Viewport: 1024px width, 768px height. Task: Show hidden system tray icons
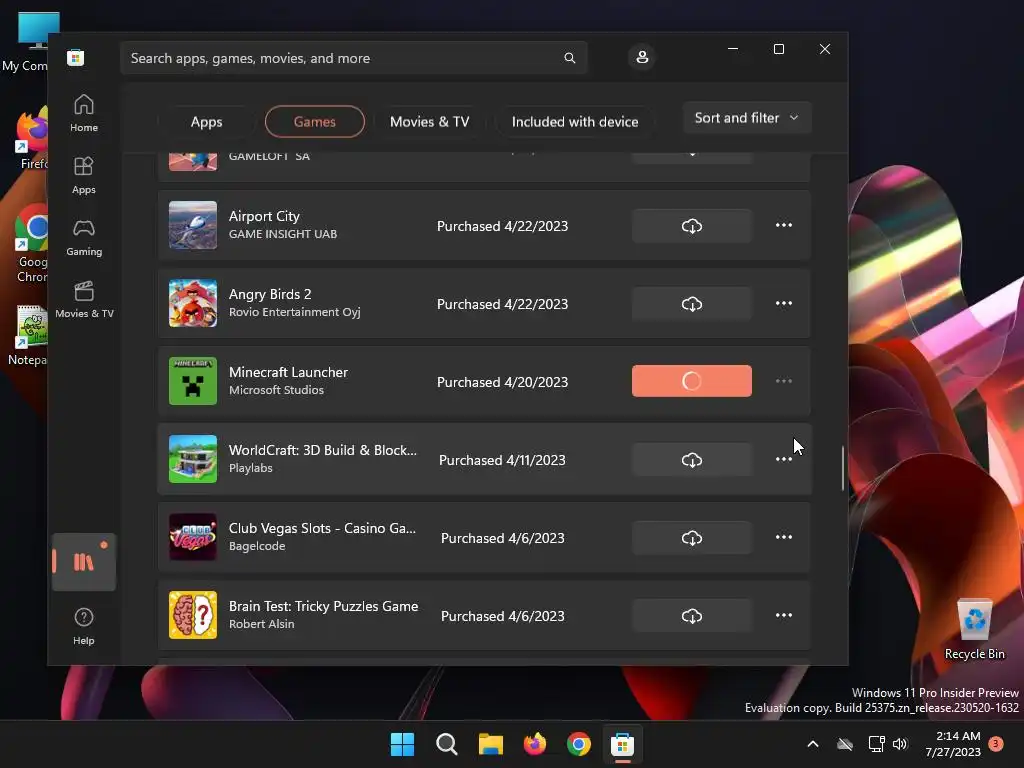pos(813,744)
